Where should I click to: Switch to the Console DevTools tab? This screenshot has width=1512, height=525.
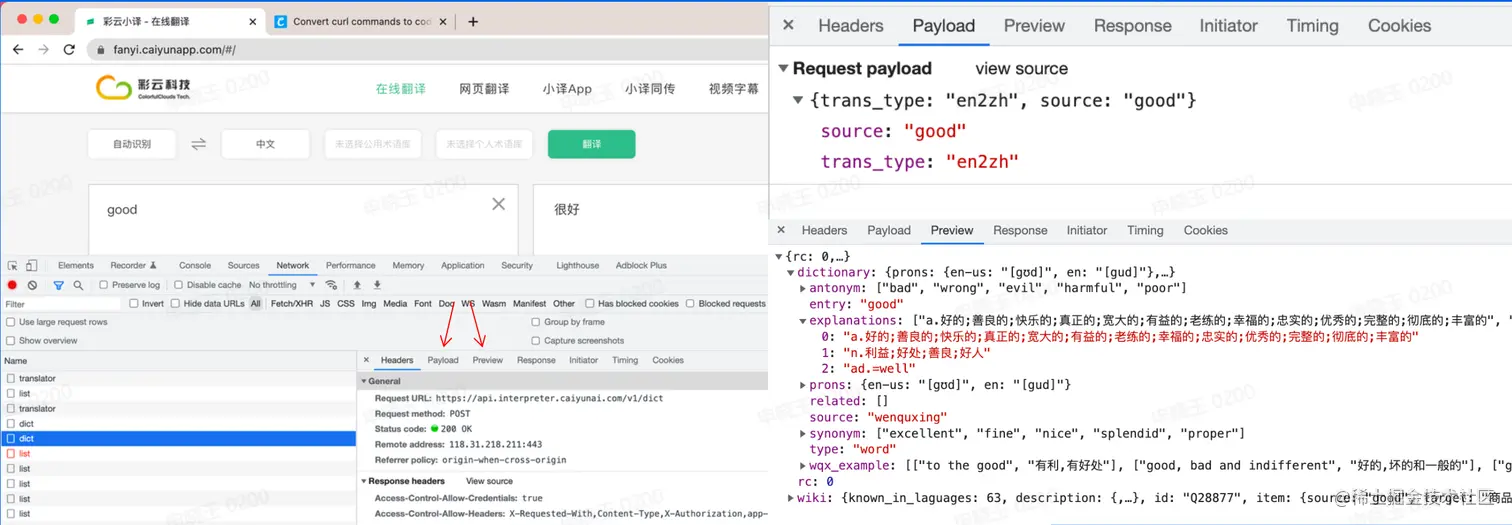tap(195, 266)
